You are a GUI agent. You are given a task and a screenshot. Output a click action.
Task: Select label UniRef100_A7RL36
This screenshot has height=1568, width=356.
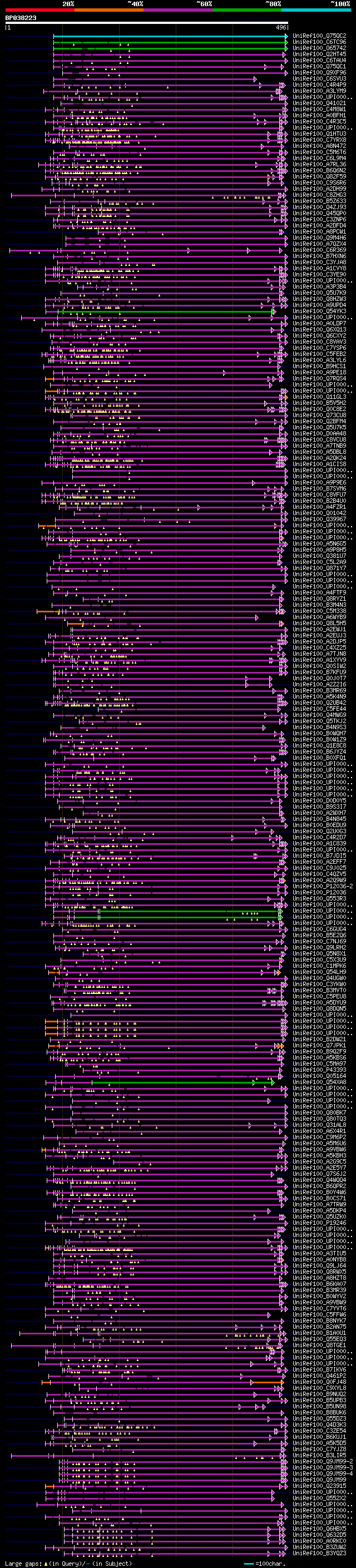(x=319, y=164)
